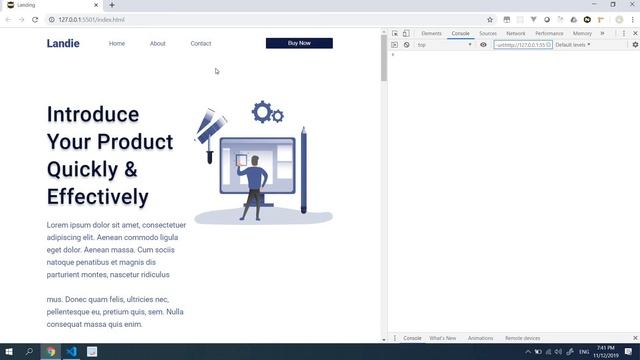
Task: Switch to the Sources tab
Action: coord(488,33)
